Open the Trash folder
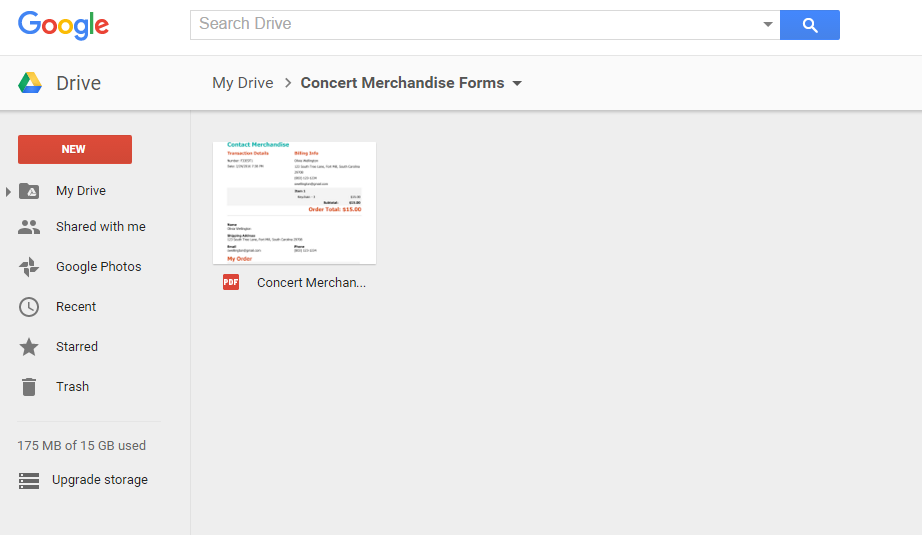The height and width of the screenshot is (535, 922). (72, 386)
